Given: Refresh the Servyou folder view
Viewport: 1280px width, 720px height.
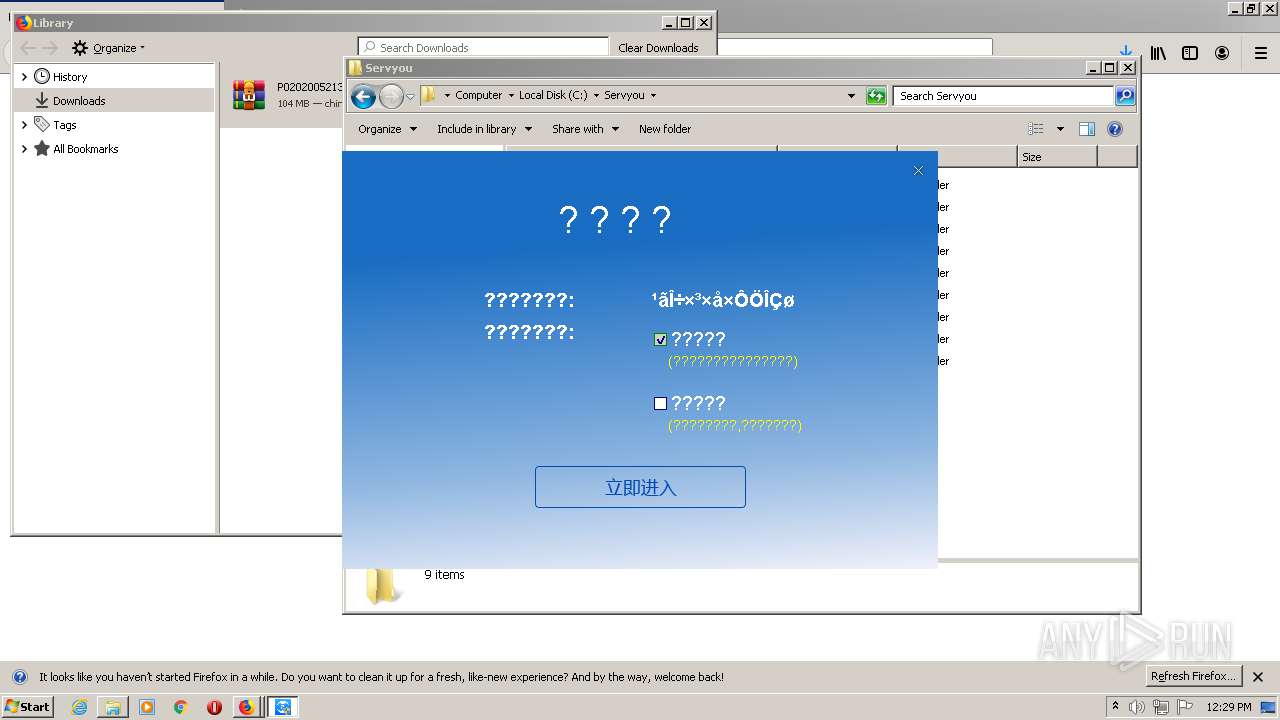Looking at the screenshot, I should (x=876, y=96).
